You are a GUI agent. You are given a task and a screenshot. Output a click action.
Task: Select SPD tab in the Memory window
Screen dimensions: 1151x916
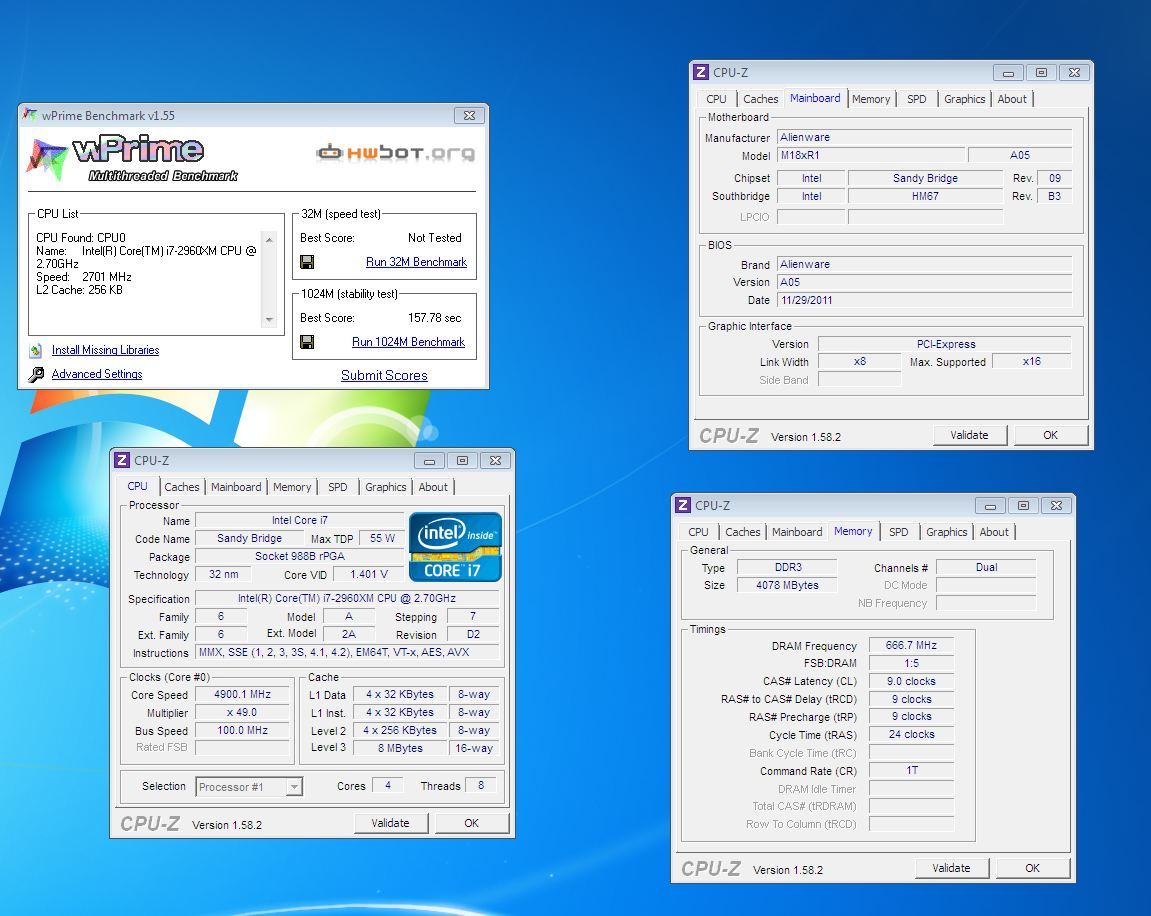pyautogui.click(x=898, y=532)
